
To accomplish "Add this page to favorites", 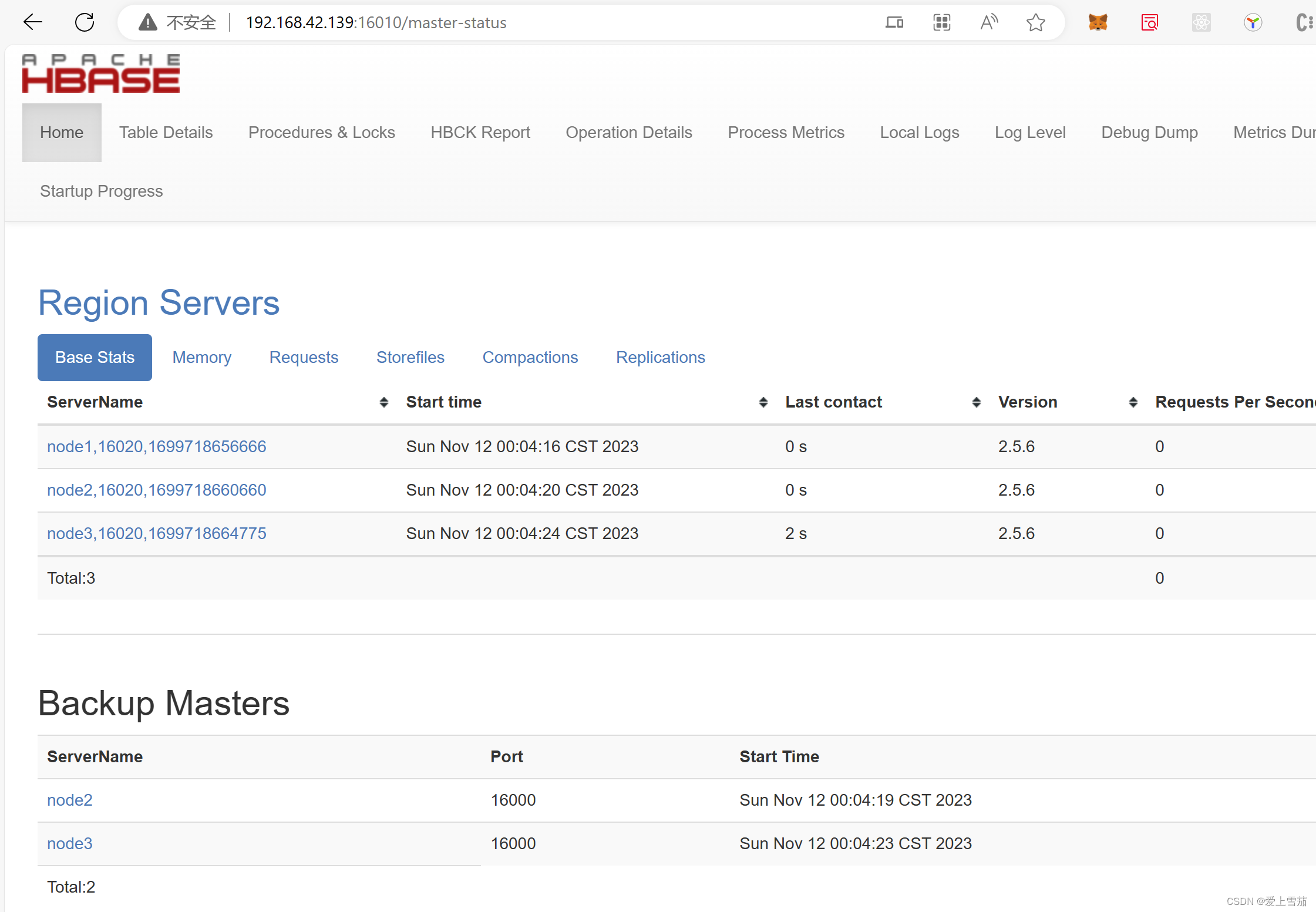I will pos(1036,22).
